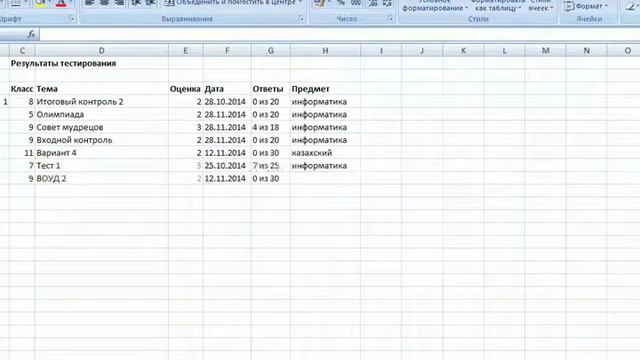The height and width of the screenshot is (360, 640).
Task: Apply the 000 thousands separator format
Action: (356, 3)
